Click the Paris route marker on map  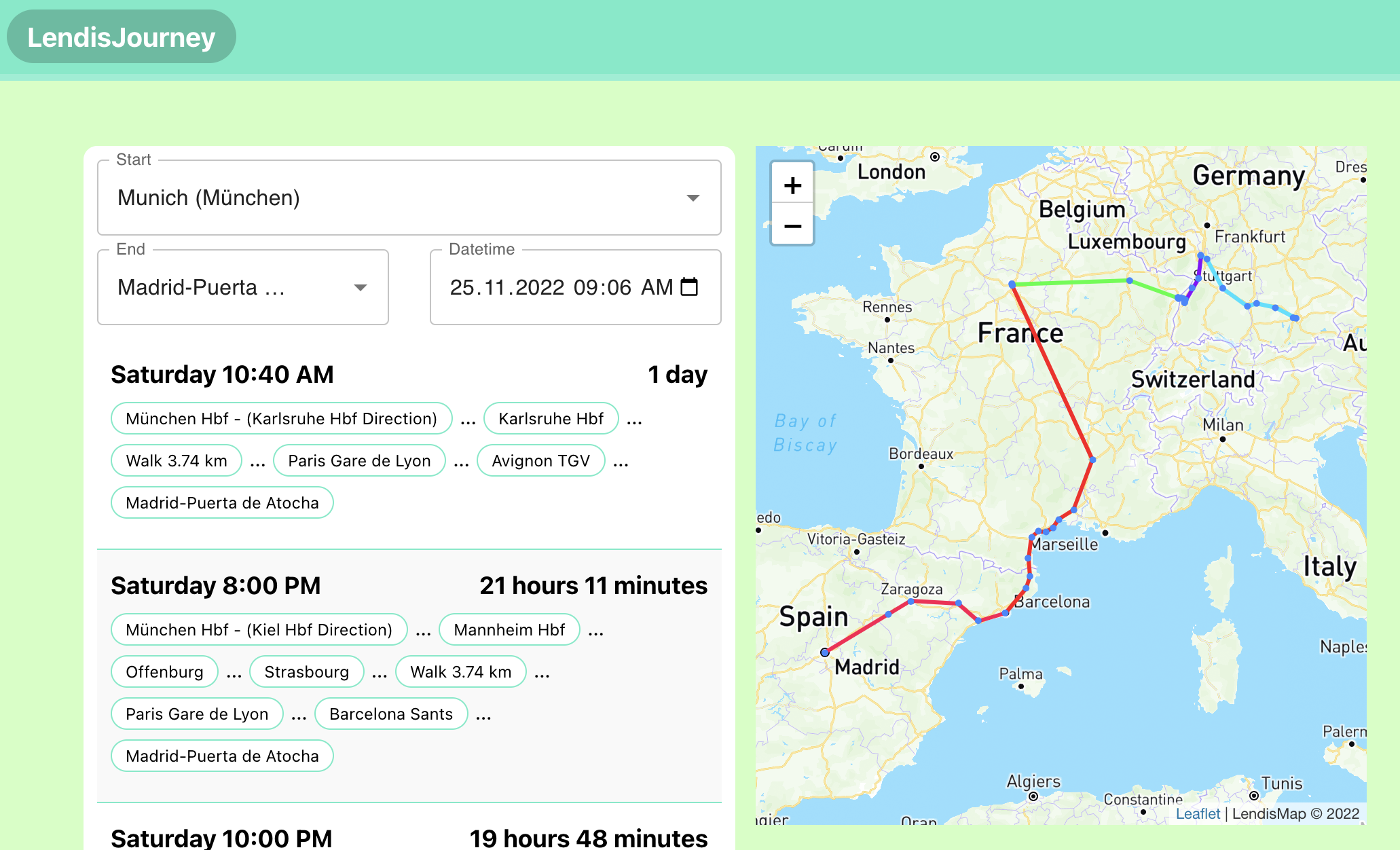(x=1012, y=284)
